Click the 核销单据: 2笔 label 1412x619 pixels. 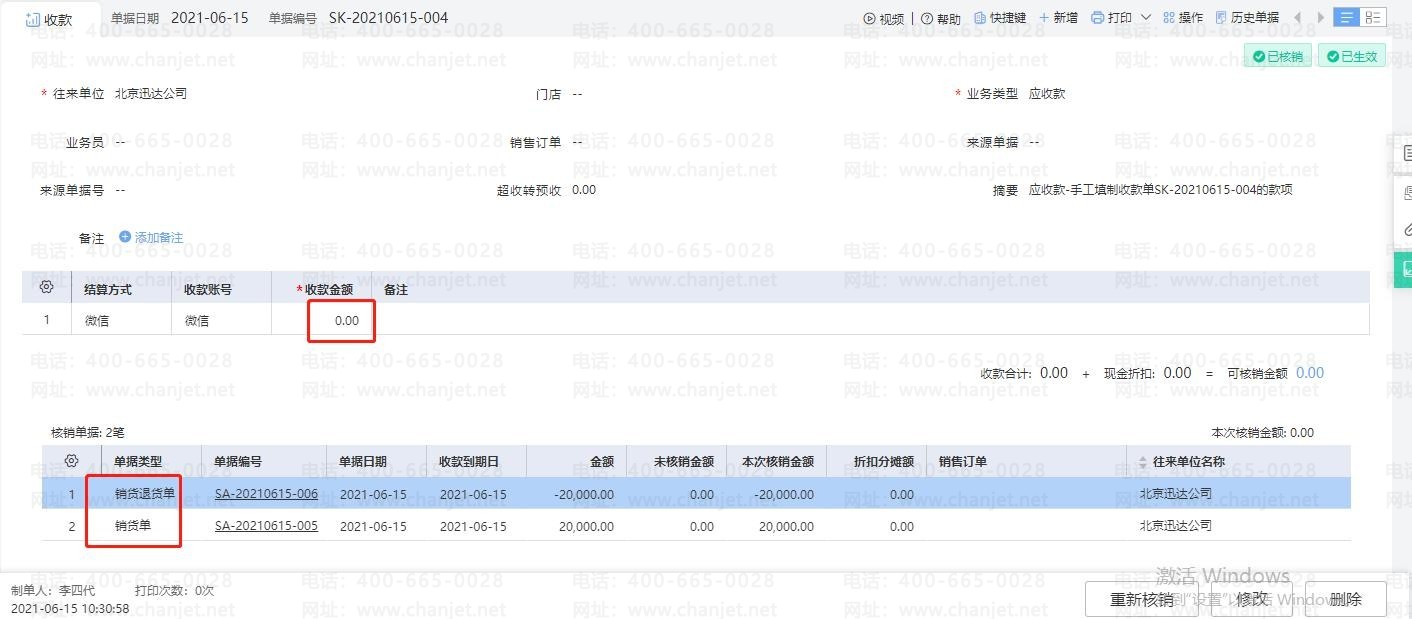coord(87,433)
